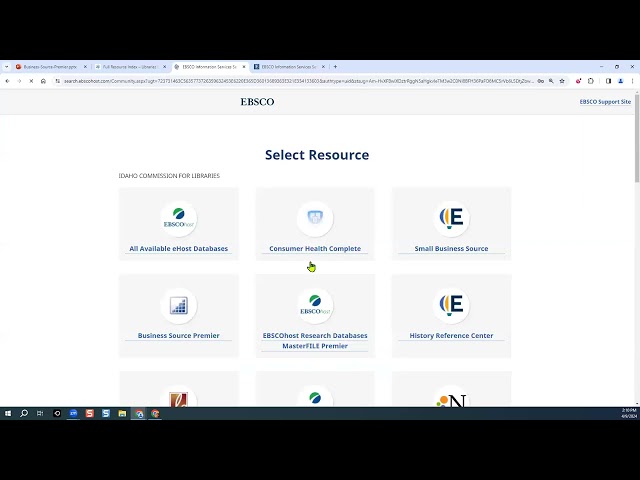This screenshot has width=640, height=480.
Task: Open Consumer Health Complete link
Action: 315,249
